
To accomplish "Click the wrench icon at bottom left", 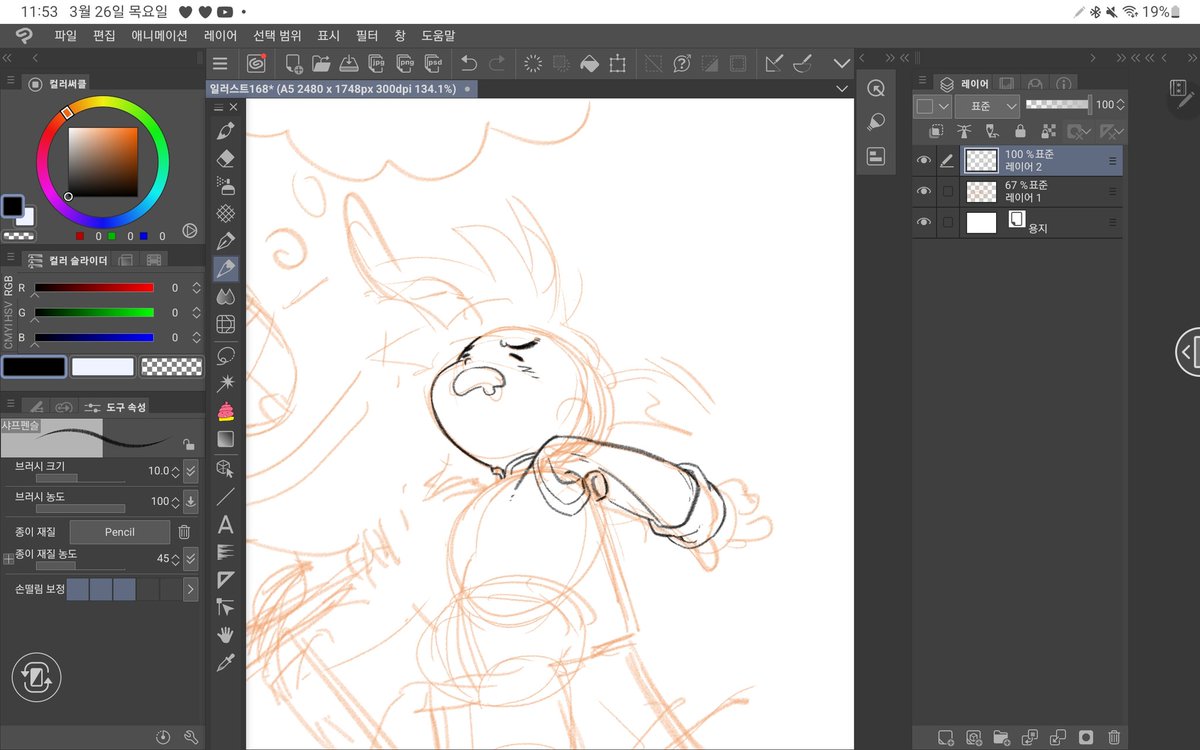I will pyautogui.click(x=191, y=737).
